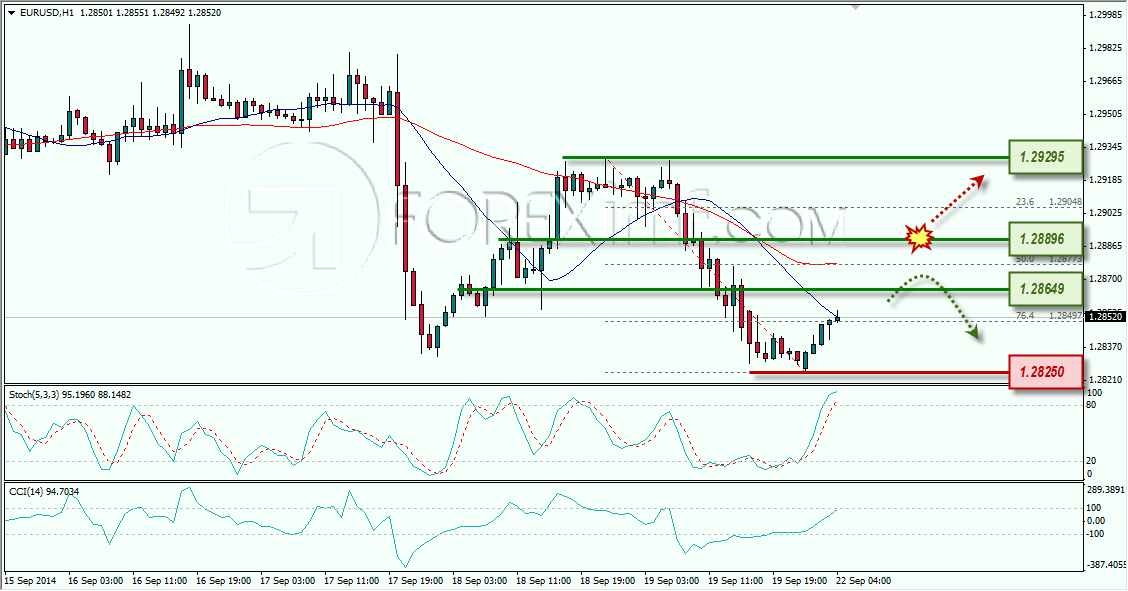Click the 289.3891 value on CCI scale
This screenshot has width=1128, height=591.
(x=1105, y=489)
